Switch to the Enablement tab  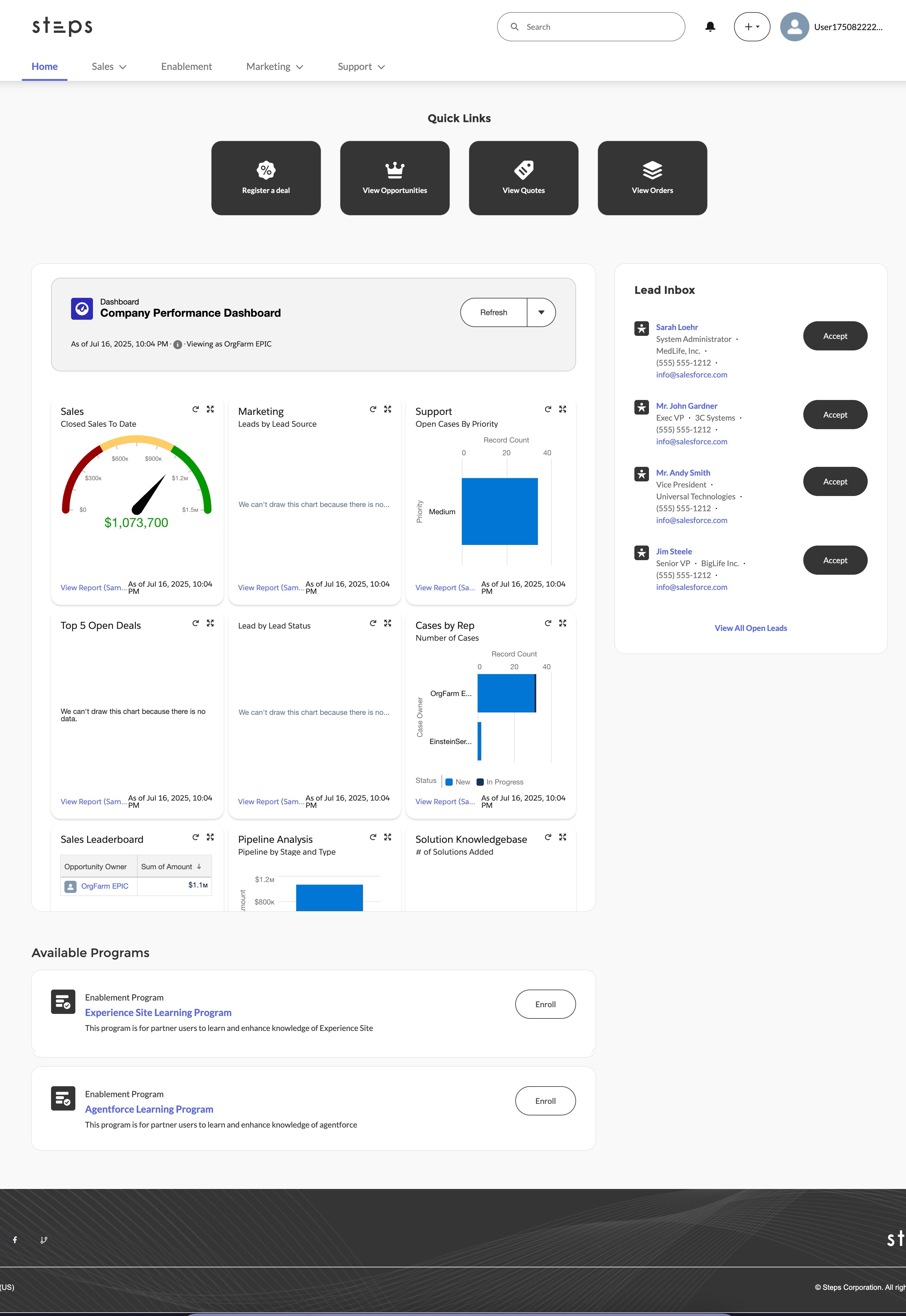[x=186, y=67]
